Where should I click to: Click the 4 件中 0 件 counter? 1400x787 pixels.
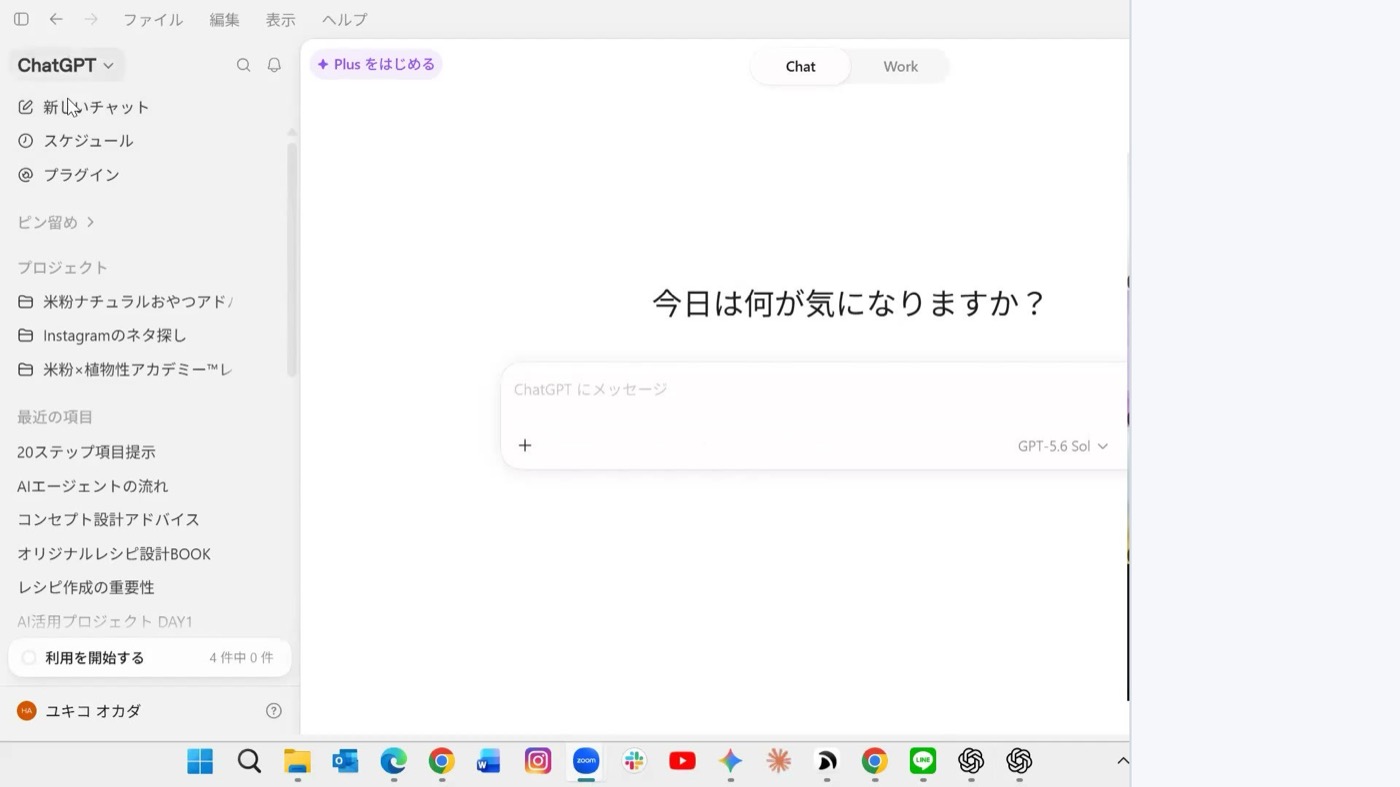[241, 658]
